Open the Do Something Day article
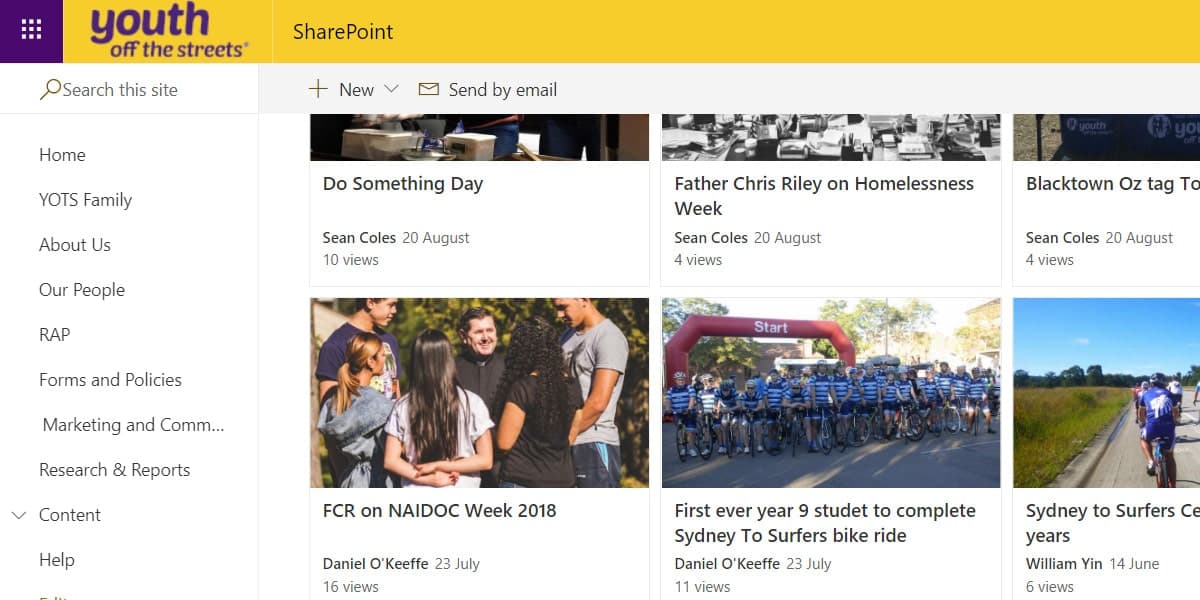Viewport: 1200px width, 600px height. pyautogui.click(x=403, y=184)
